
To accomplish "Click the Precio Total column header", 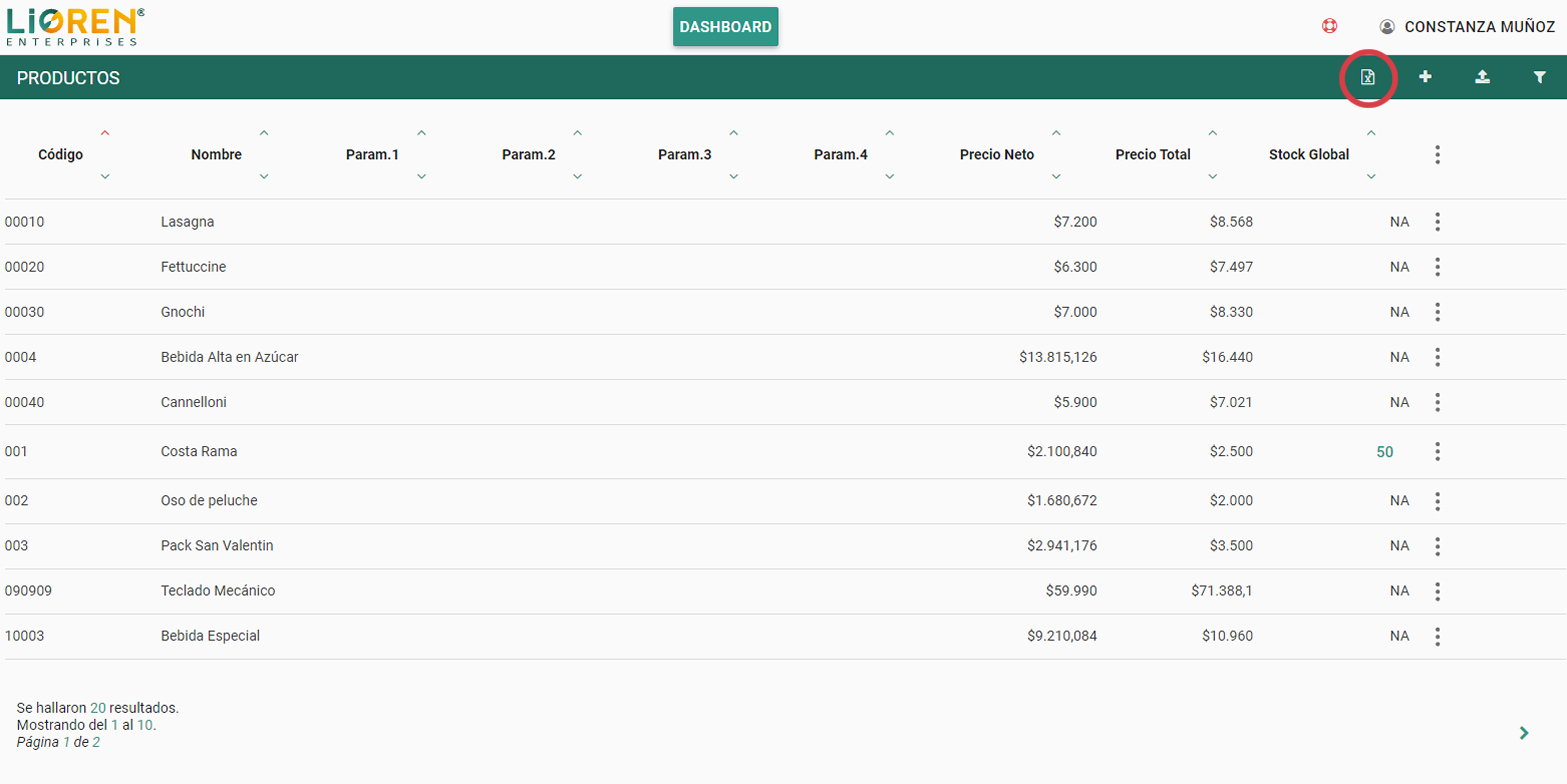I will pos(1153,155).
